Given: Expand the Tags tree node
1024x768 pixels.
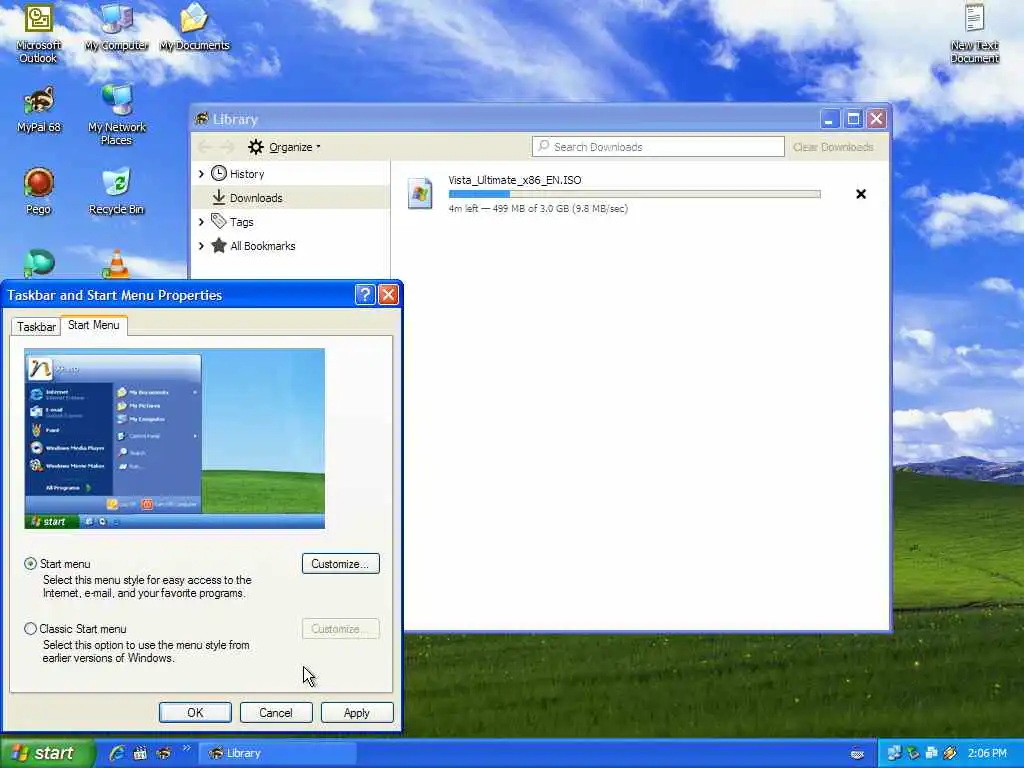Looking at the screenshot, I should [x=201, y=222].
